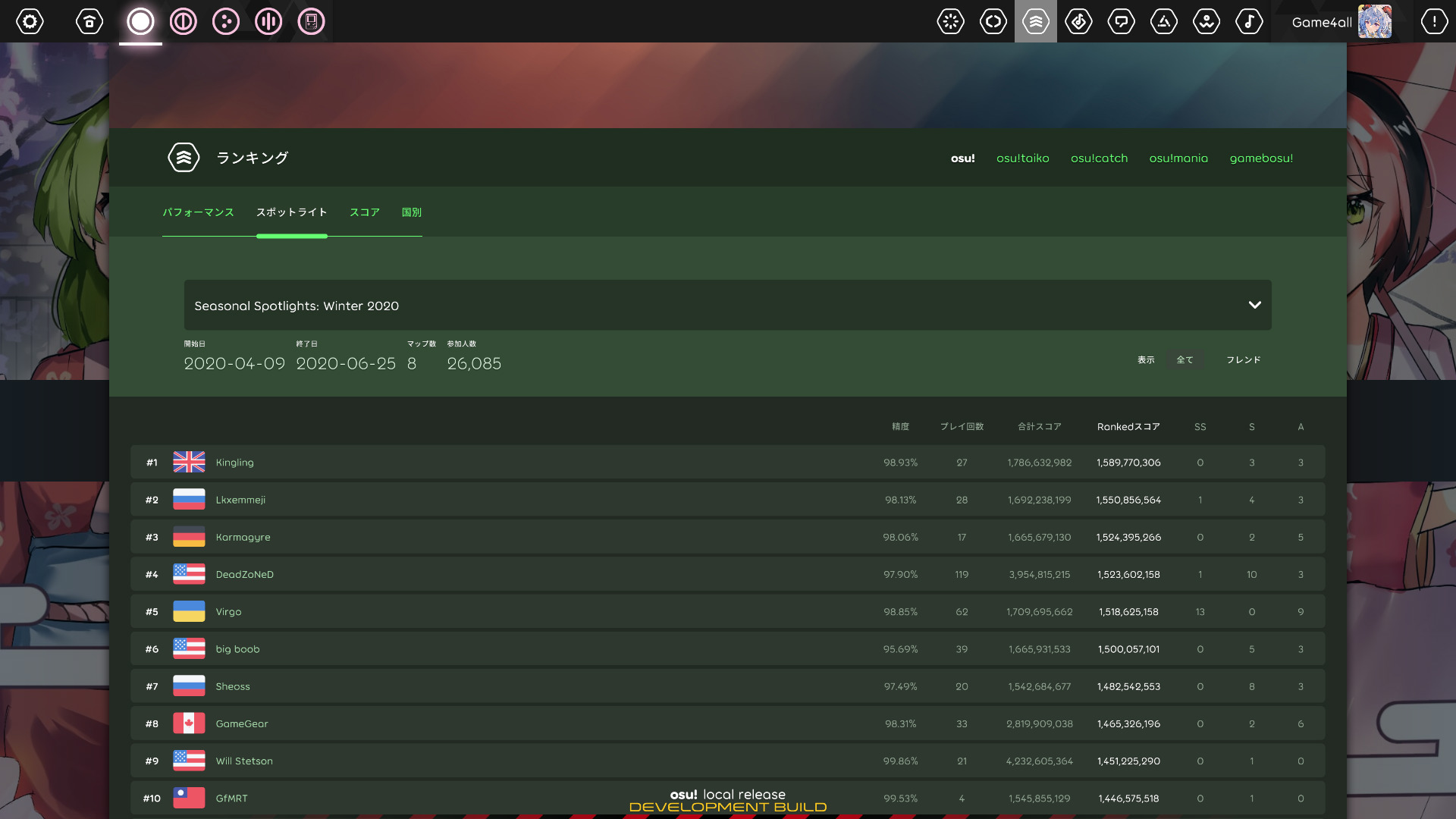Click the US flag beside Will Stetson
The height and width of the screenshot is (819, 1456).
(x=189, y=761)
